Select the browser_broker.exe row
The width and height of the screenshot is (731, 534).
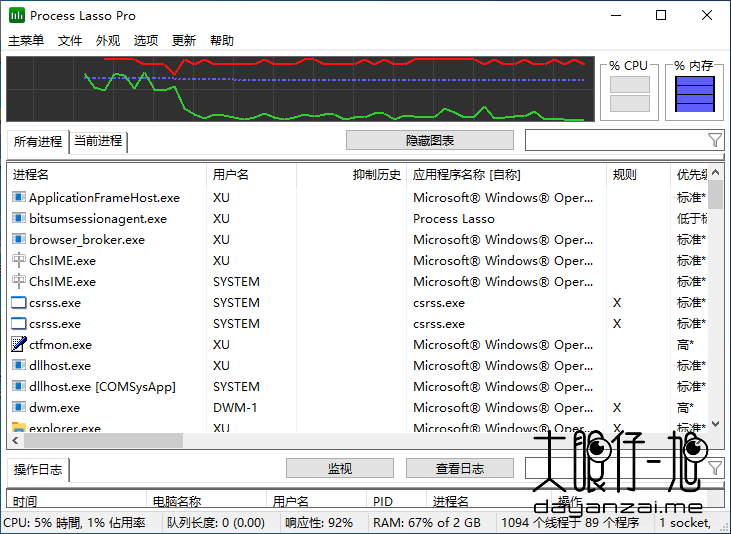coord(358,239)
